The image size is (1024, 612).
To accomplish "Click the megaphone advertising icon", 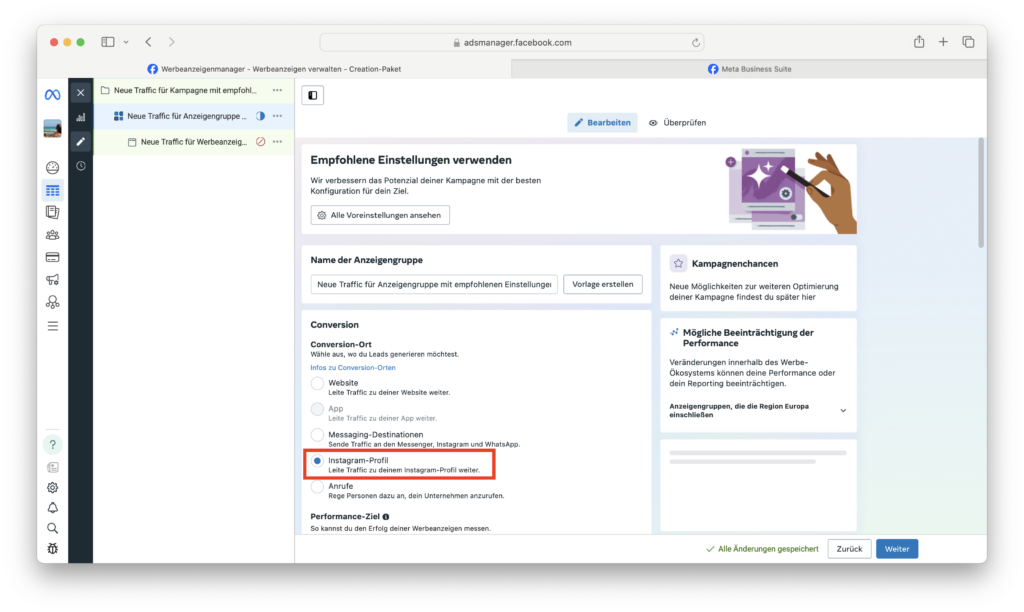I will tap(52, 280).
